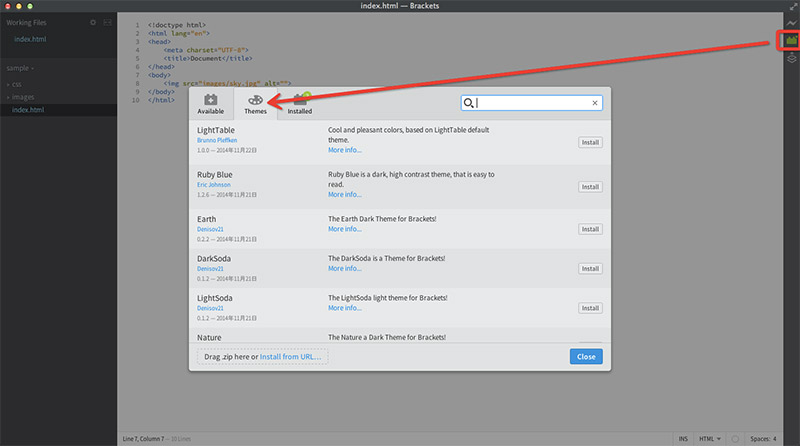Open More info for LightSoda
The width and height of the screenshot is (800, 446).
click(x=345, y=308)
